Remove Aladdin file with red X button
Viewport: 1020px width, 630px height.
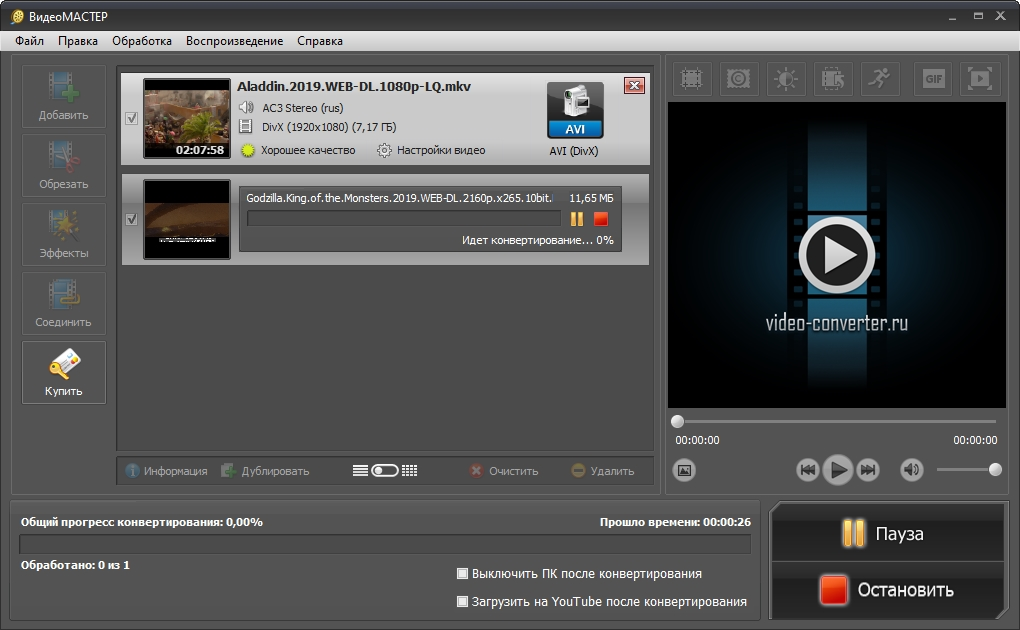pos(634,85)
